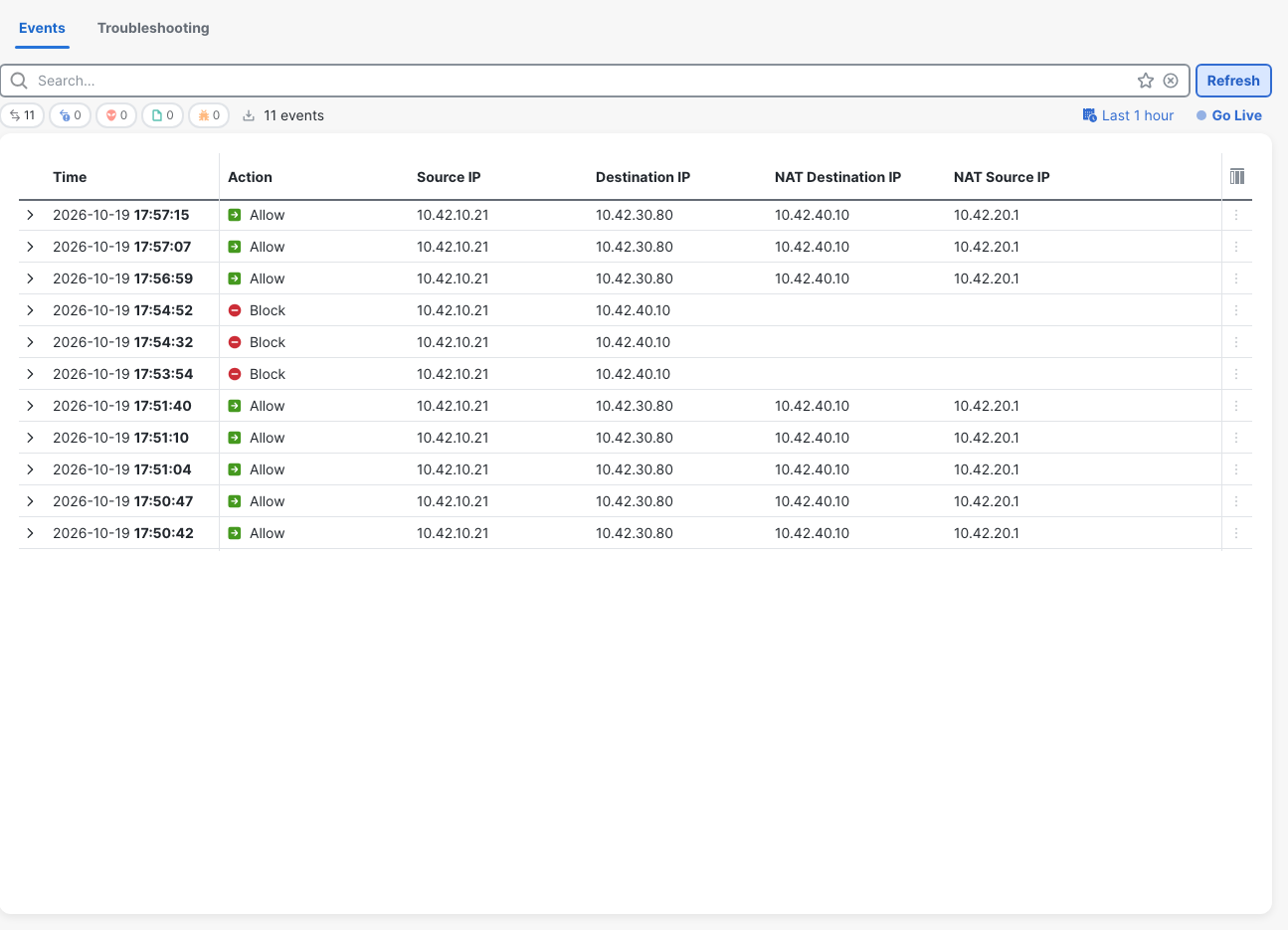Open the actions menu for the 17:50:47 row
Image resolution: width=1288 pixels, height=930 pixels.
tap(1236, 501)
